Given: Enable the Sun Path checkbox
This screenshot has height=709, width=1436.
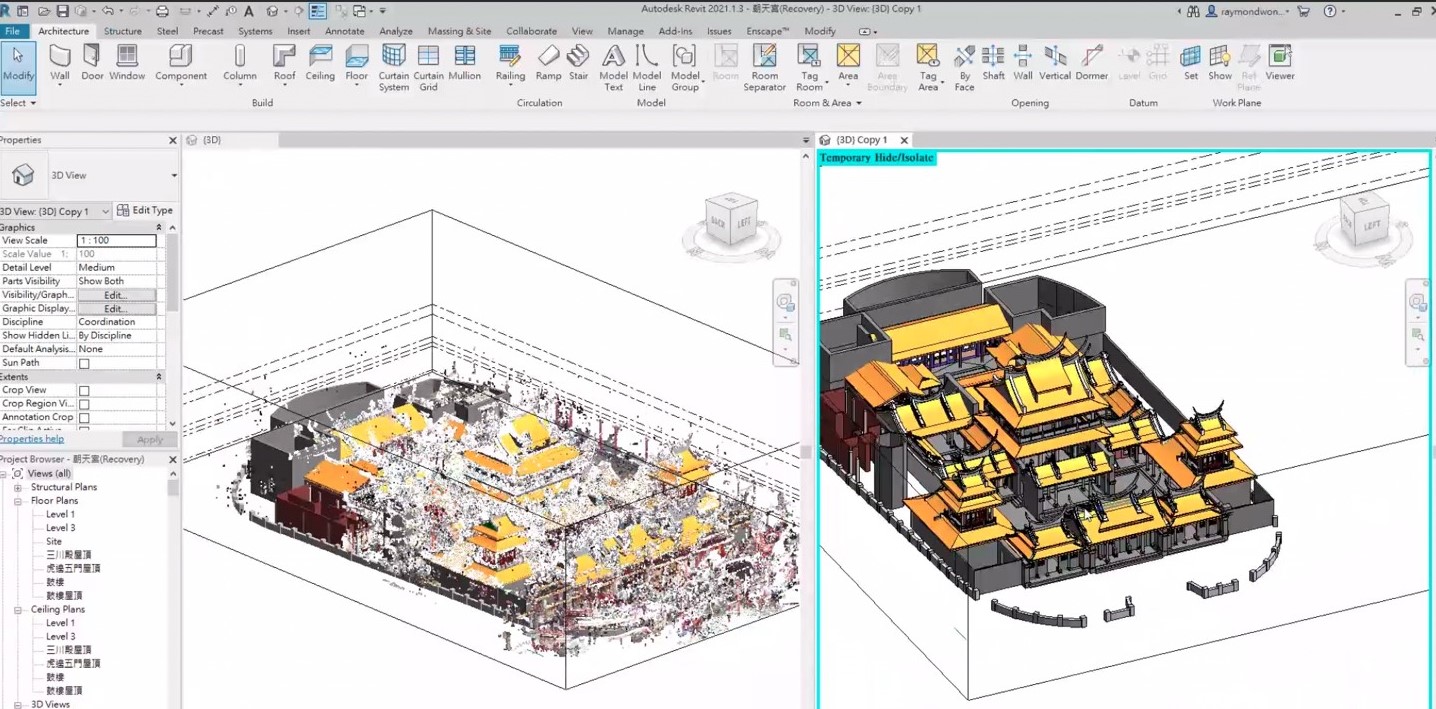Looking at the screenshot, I should click(84, 364).
